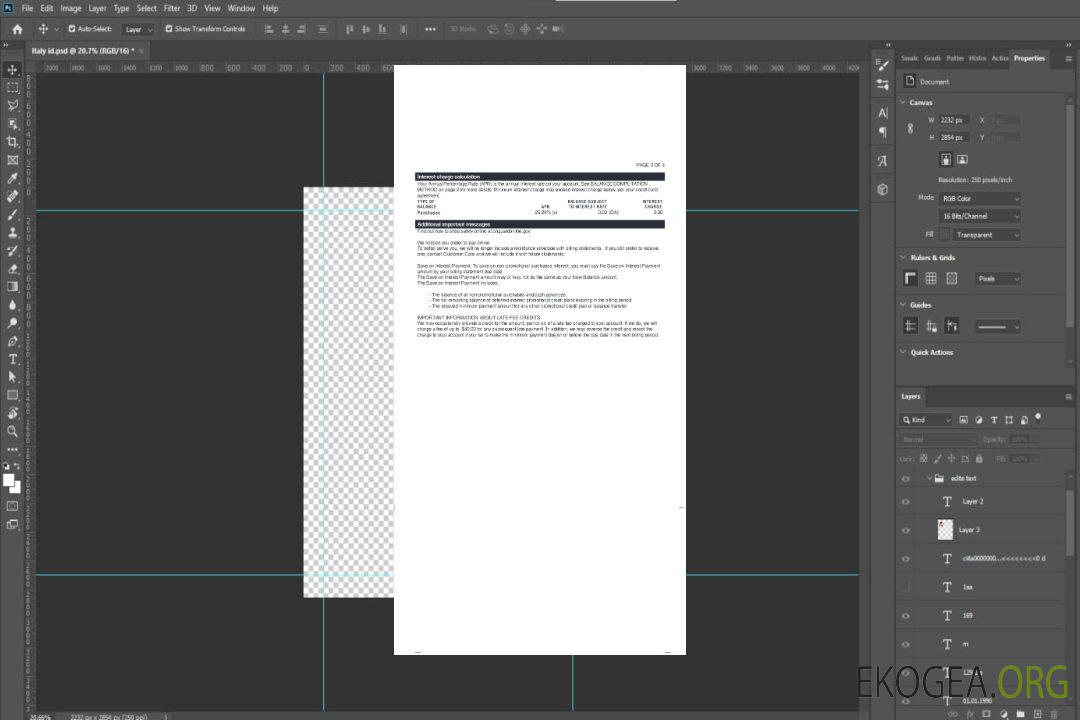Click the canvas Width input field
The width and height of the screenshot is (1080, 720).
[954, 120]
